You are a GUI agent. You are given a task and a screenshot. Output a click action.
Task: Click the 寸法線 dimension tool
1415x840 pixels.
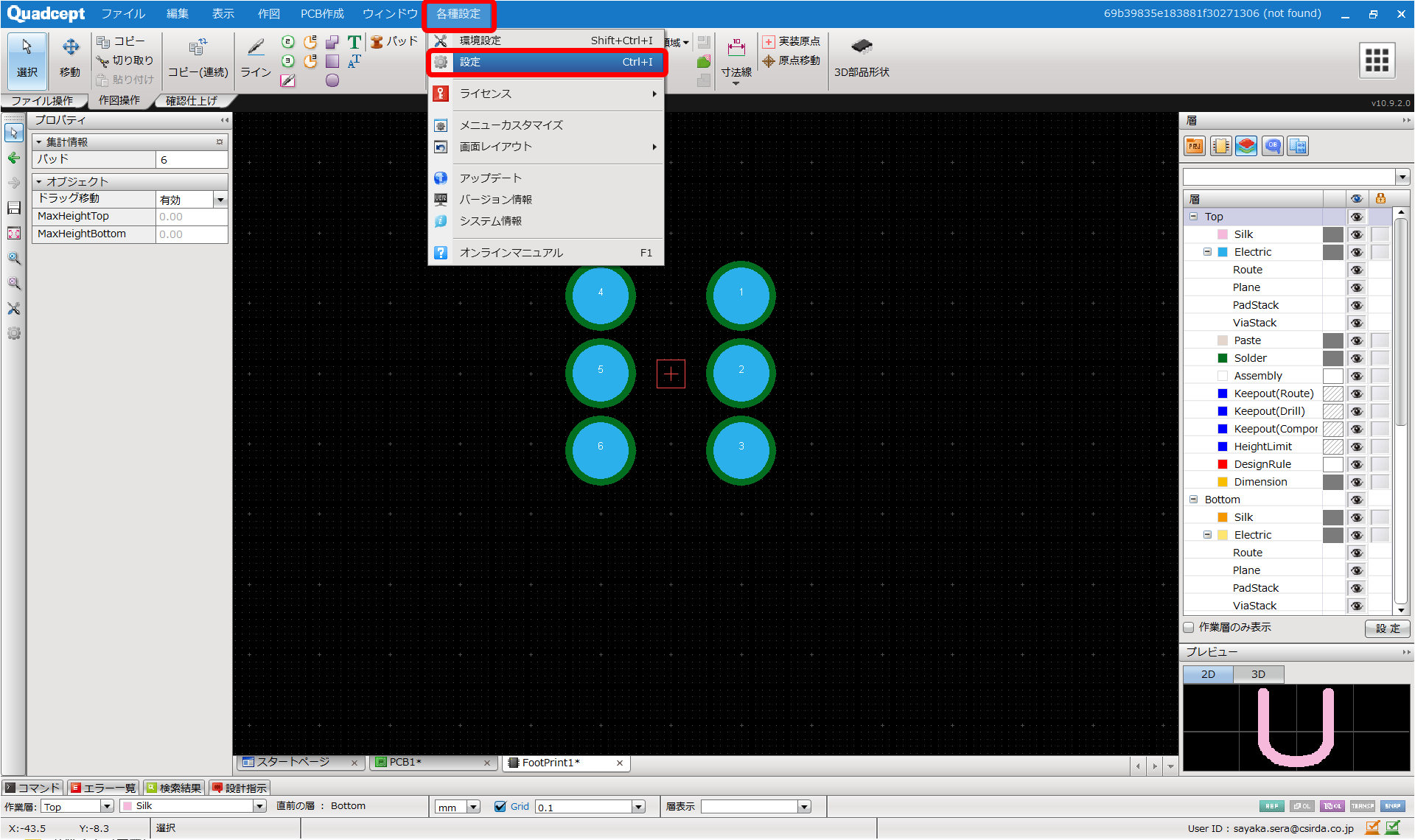[x=736, y=57]
